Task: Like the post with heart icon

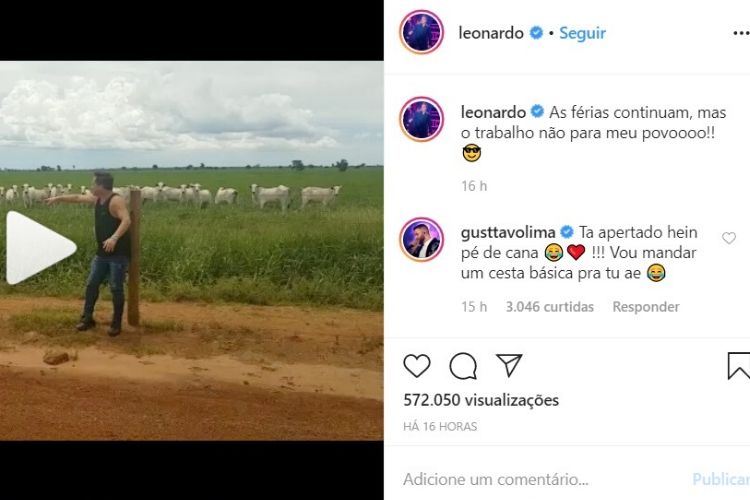Action: (417, 366)
